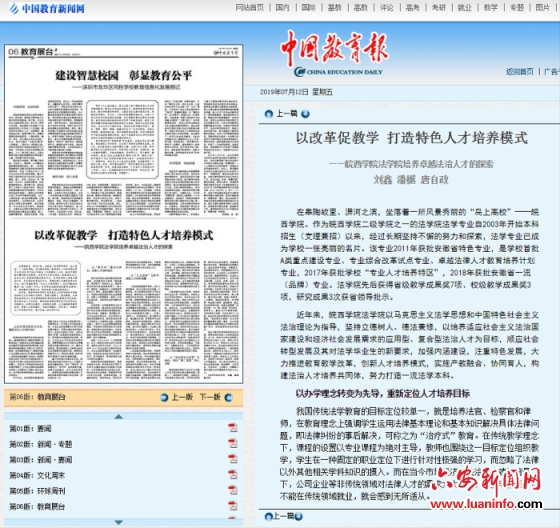Click article headline 以改革促教学 打造特色人才培养模式
The height and width of the screenshot is (528, 560).
[411, 138]
